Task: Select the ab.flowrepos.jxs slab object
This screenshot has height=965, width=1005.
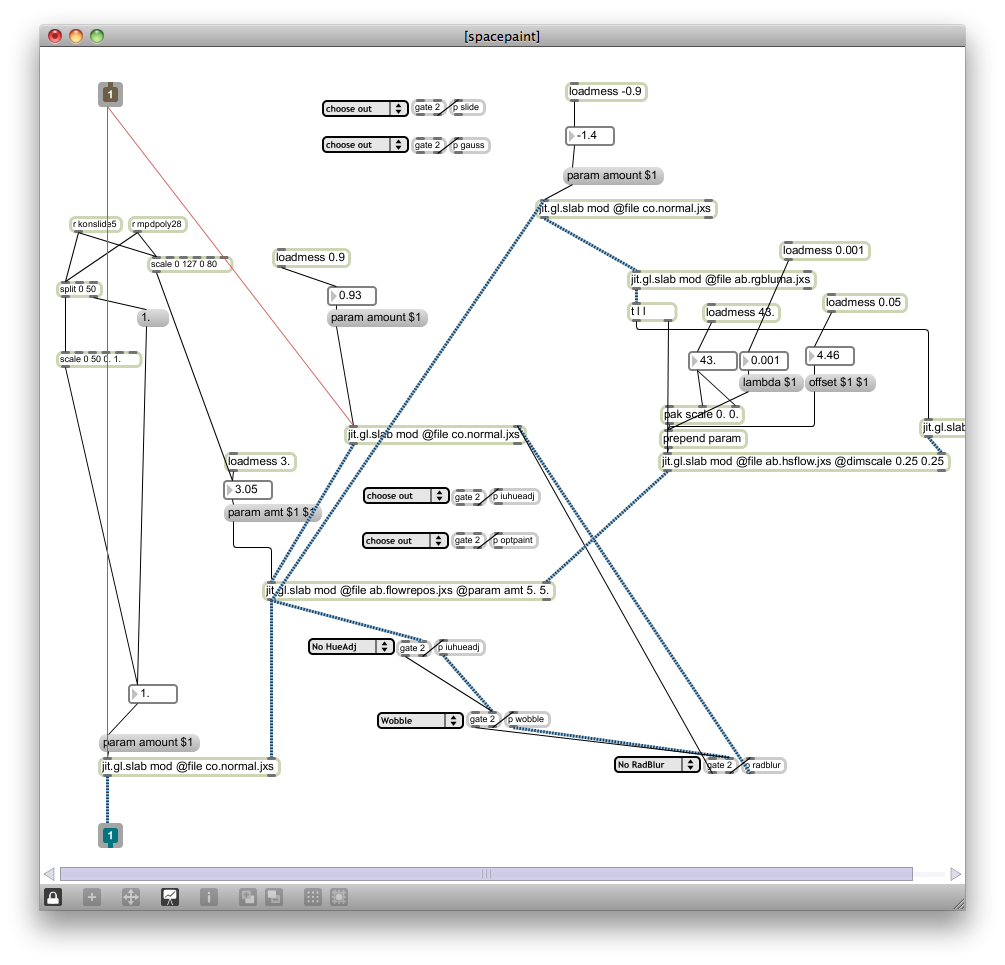Action: click(409, 591)
